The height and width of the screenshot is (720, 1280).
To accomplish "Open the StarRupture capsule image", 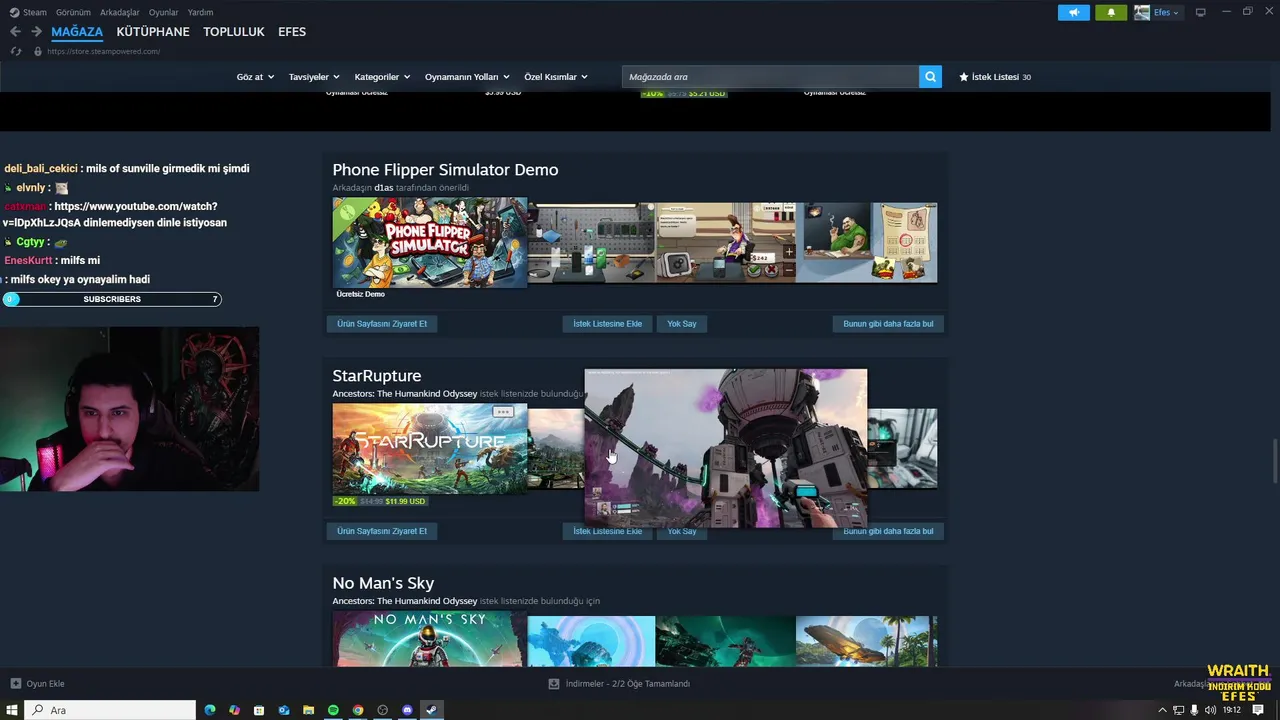I will [430, 449].
